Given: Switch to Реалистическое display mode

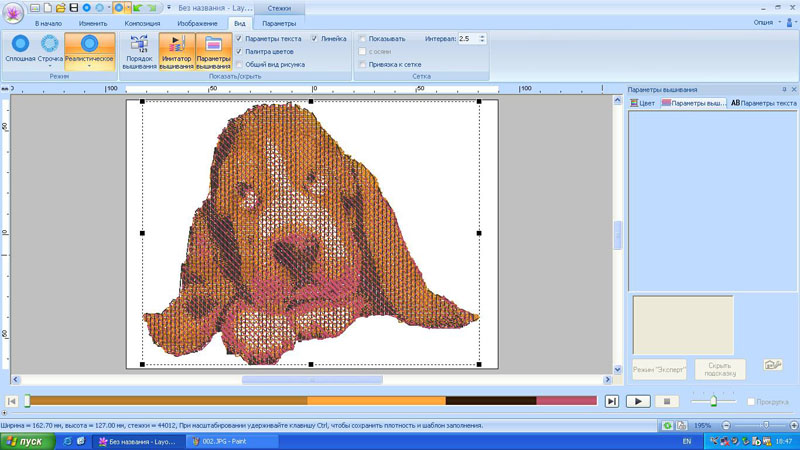Looking at the screenshot, I should click(89, 50).
